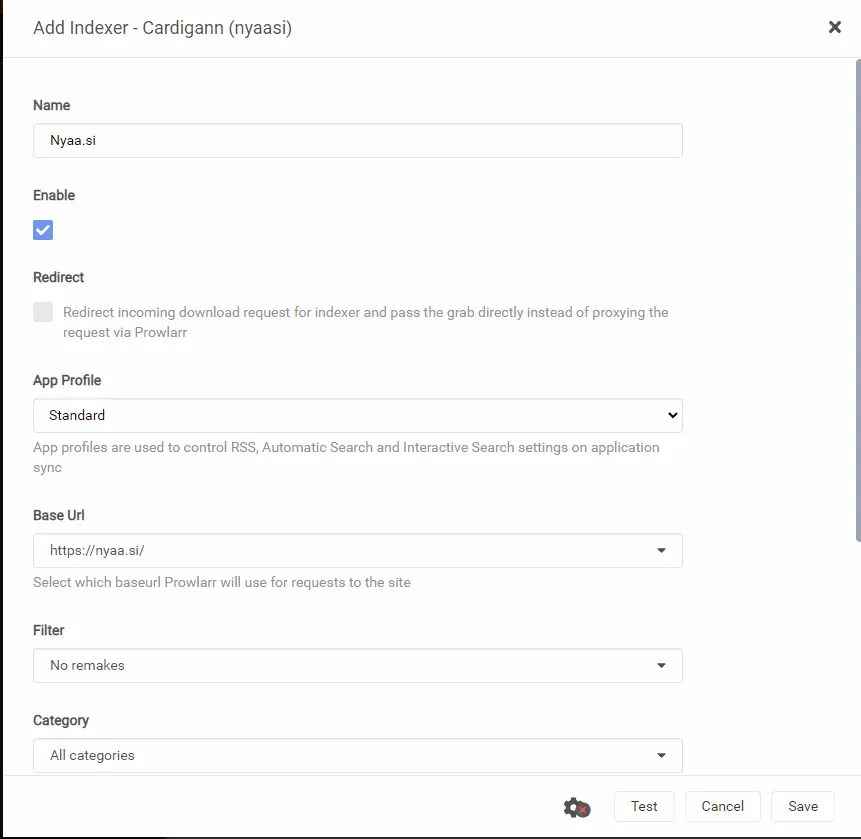This screenshot has height=839, width=861.
Task: Open the Filter dropdown showing No remakes
Action: pyautogui.click(x=357, y=665)
